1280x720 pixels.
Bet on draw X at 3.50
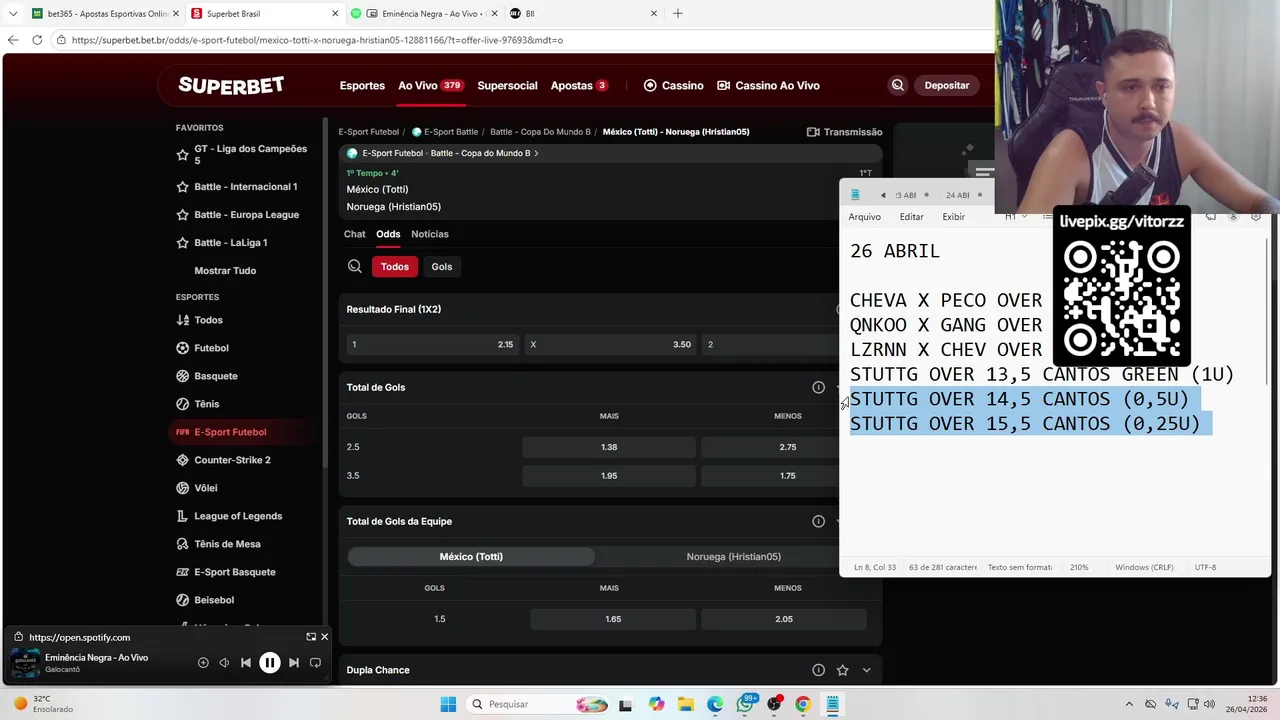tap(610, 344)
